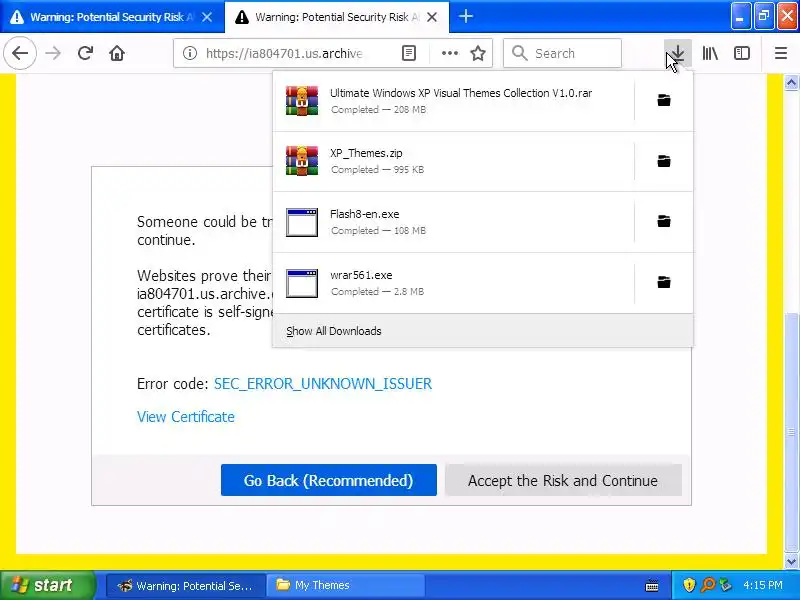Click the Back navigation arrow
Image resolution: width=800 pixels, height=600 pixels.
pyautogui.click(x=20, y=53)
